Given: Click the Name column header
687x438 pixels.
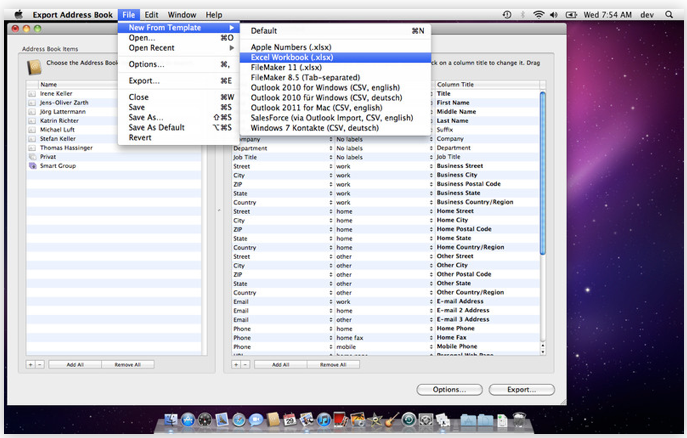Looking at the screenshot, I should [x=77, y=84].
